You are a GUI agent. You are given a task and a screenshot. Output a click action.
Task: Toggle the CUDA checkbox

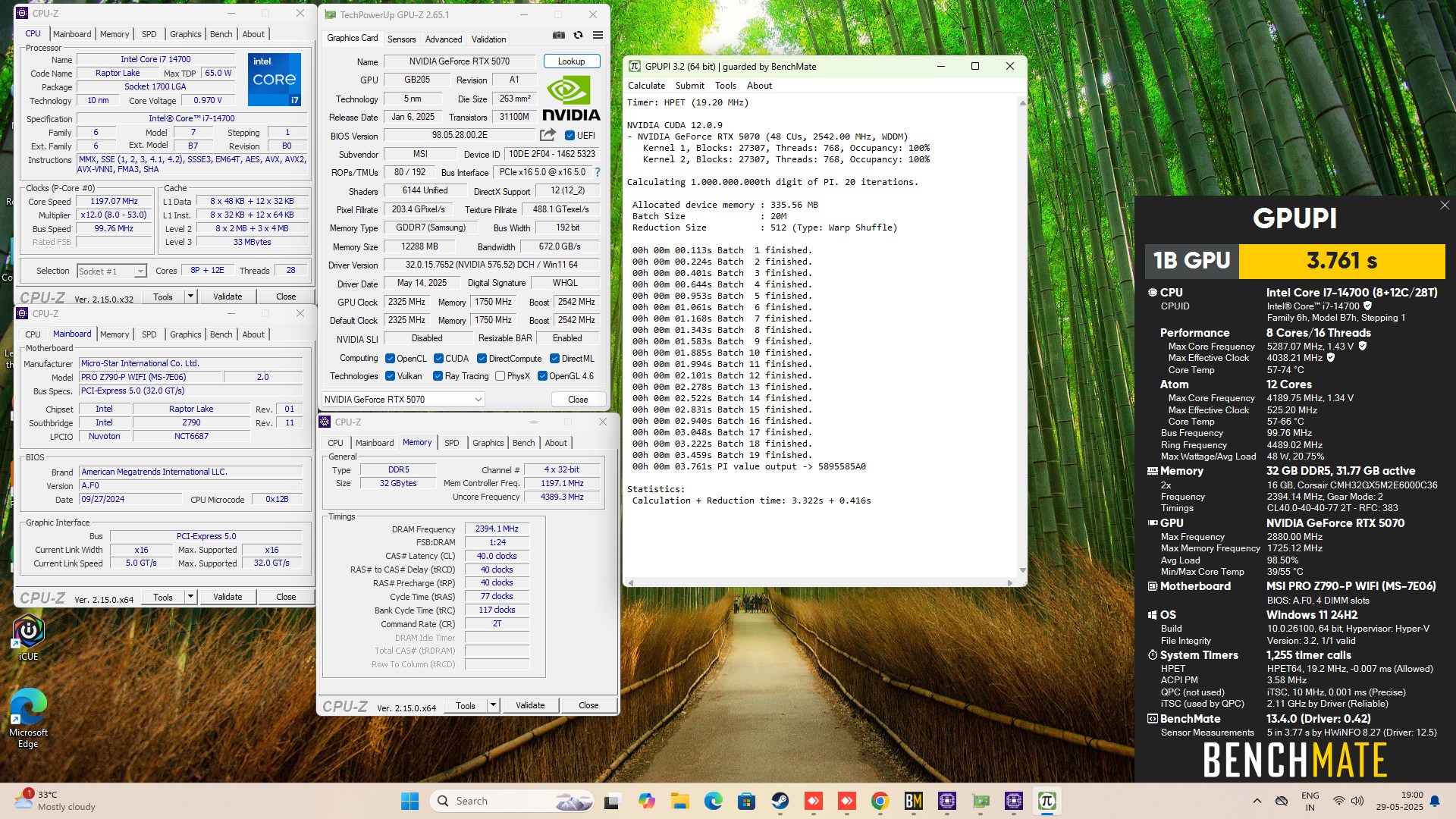(438, 359)
